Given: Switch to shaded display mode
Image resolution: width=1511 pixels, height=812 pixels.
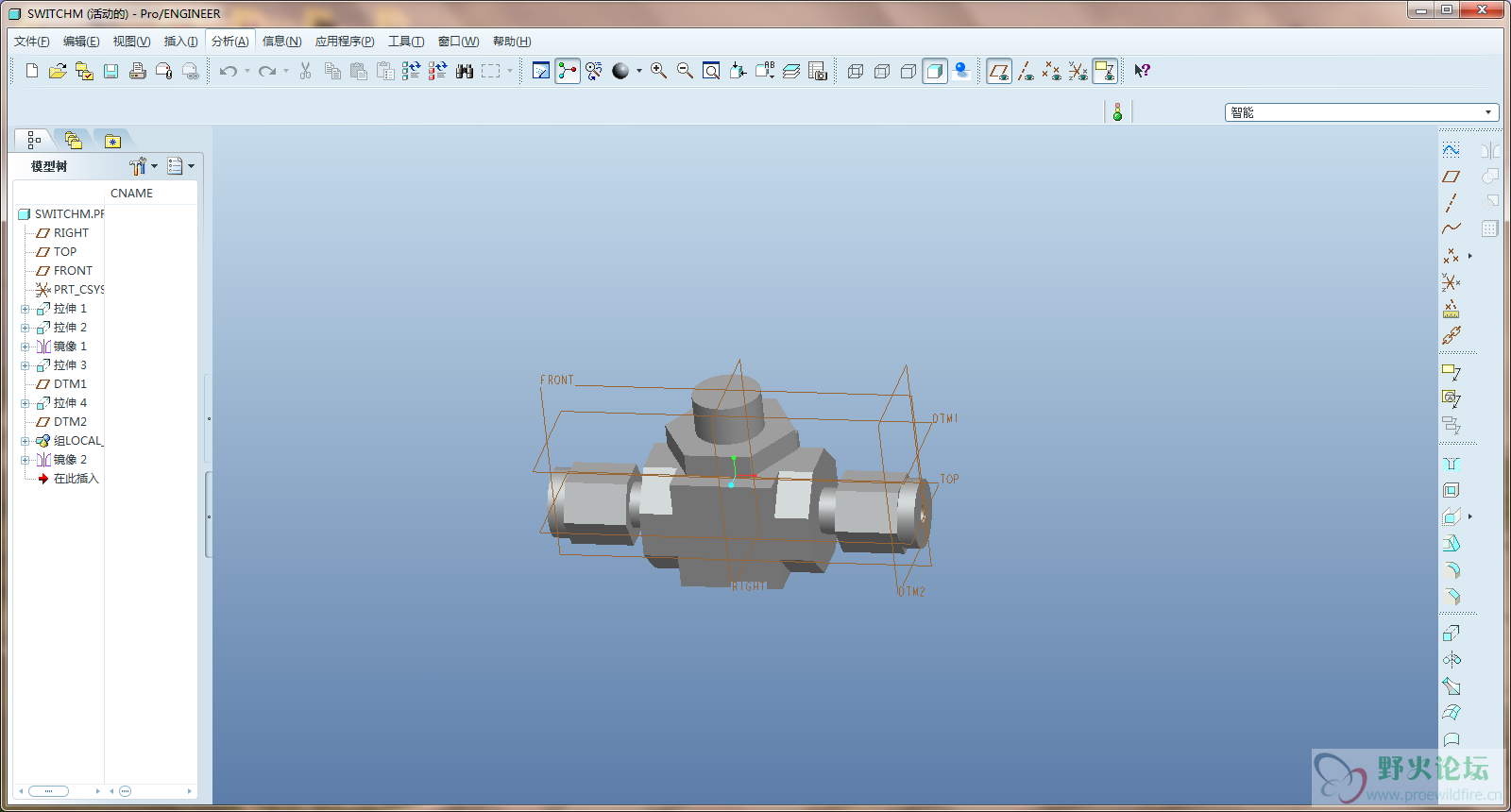Looking at the screenshot, I should click(x=935, y=71).
